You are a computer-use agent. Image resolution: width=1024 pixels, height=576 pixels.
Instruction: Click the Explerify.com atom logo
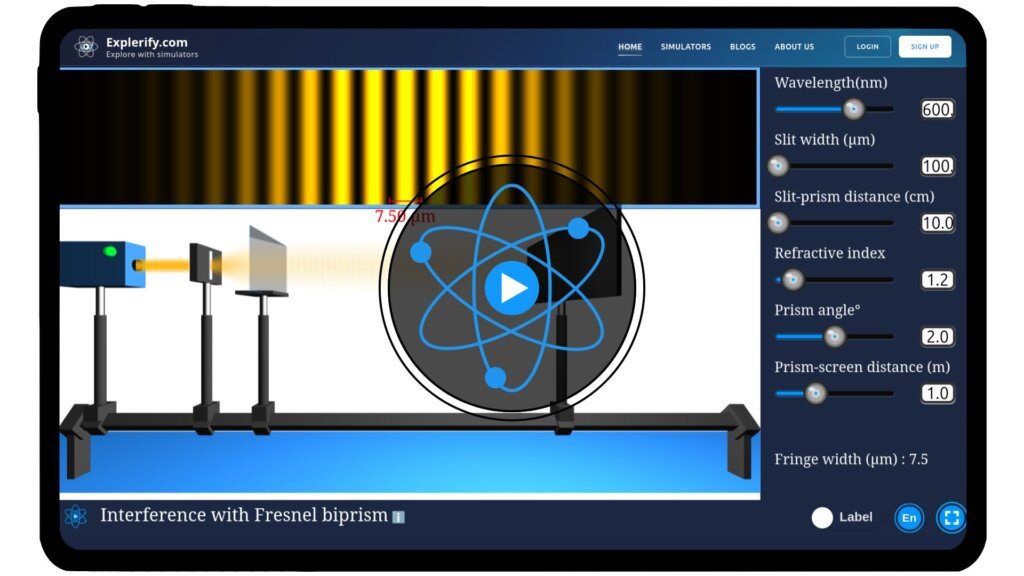[x=85, y=45]
